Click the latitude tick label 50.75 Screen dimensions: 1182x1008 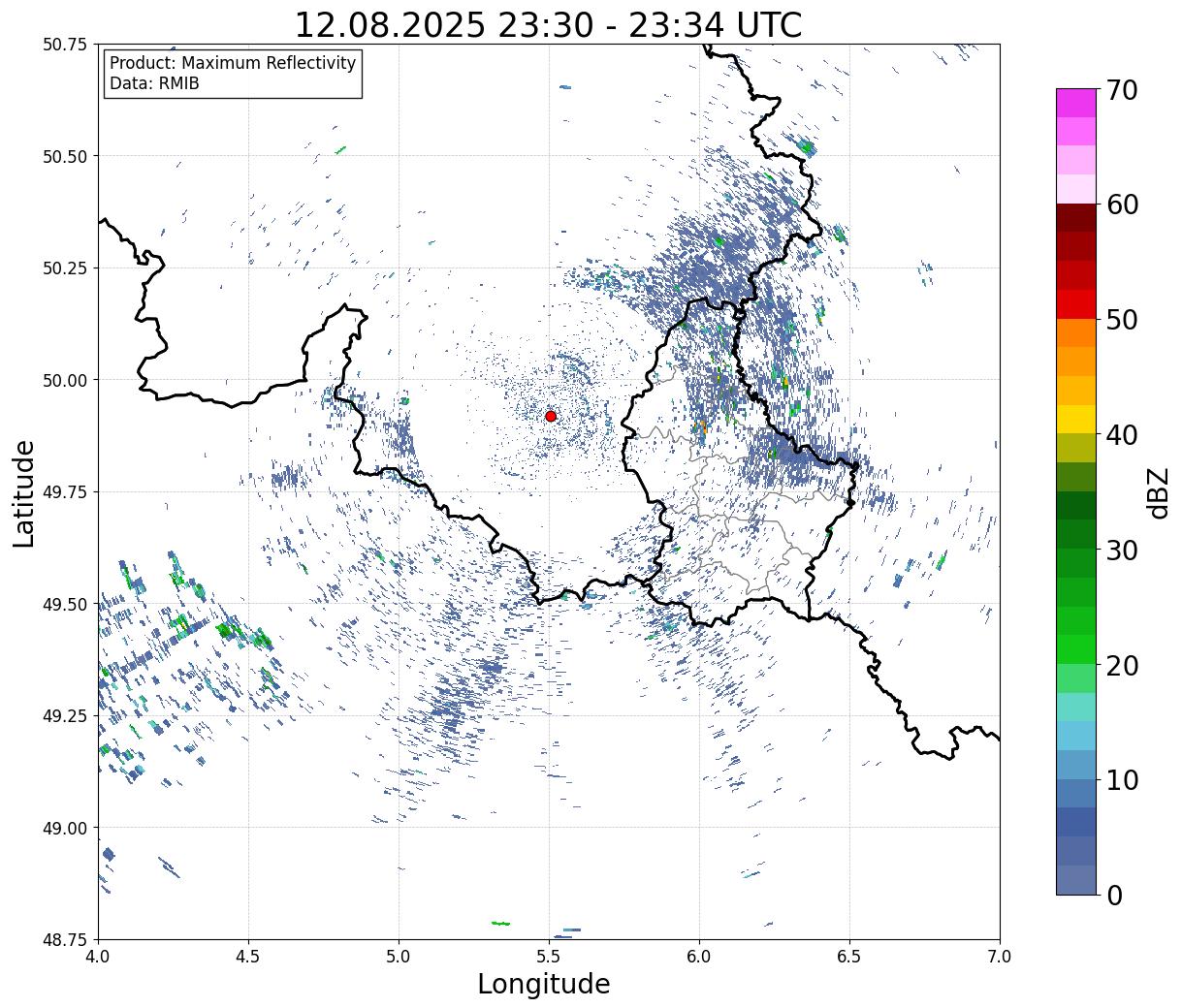point(65,45)
